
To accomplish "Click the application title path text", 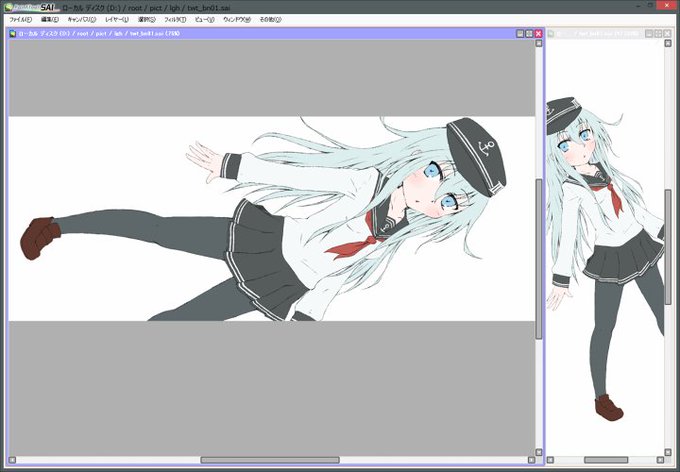I will tap(146, 8).
